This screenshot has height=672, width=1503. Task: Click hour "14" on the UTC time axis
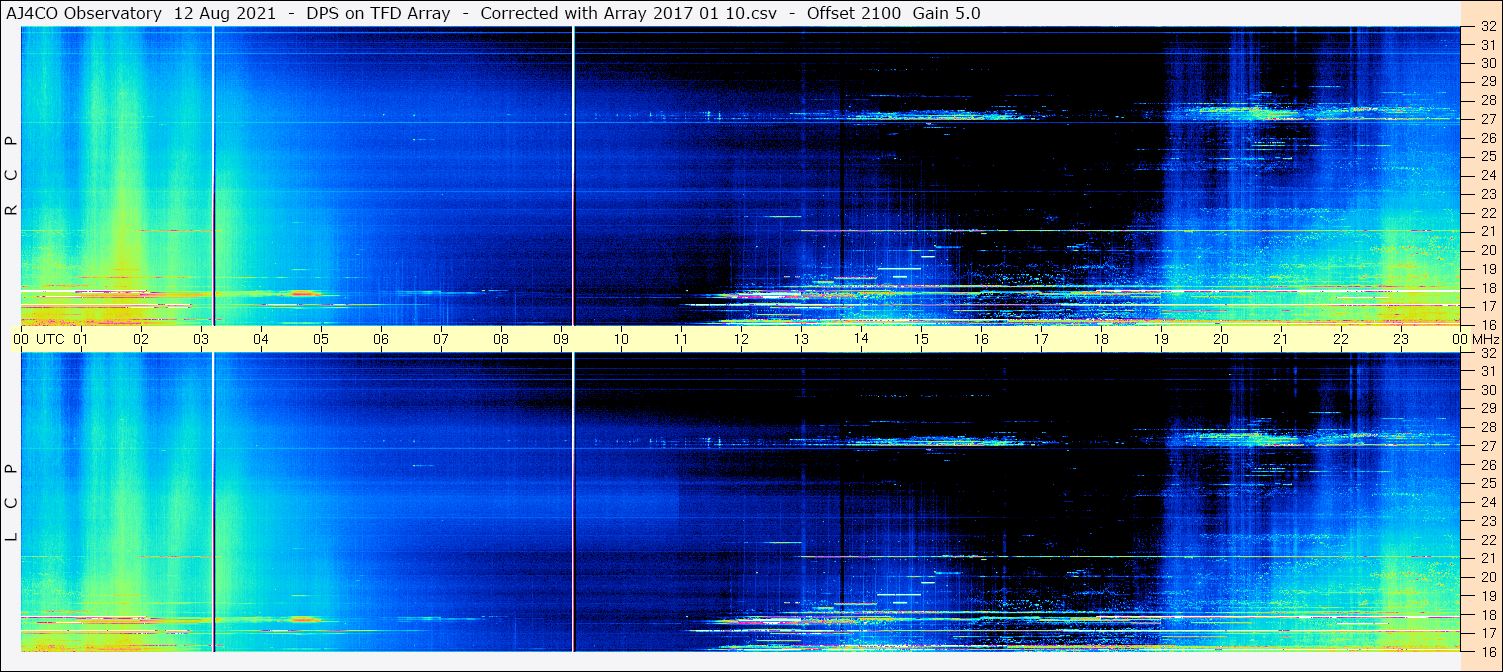click(x=861, y=339)
